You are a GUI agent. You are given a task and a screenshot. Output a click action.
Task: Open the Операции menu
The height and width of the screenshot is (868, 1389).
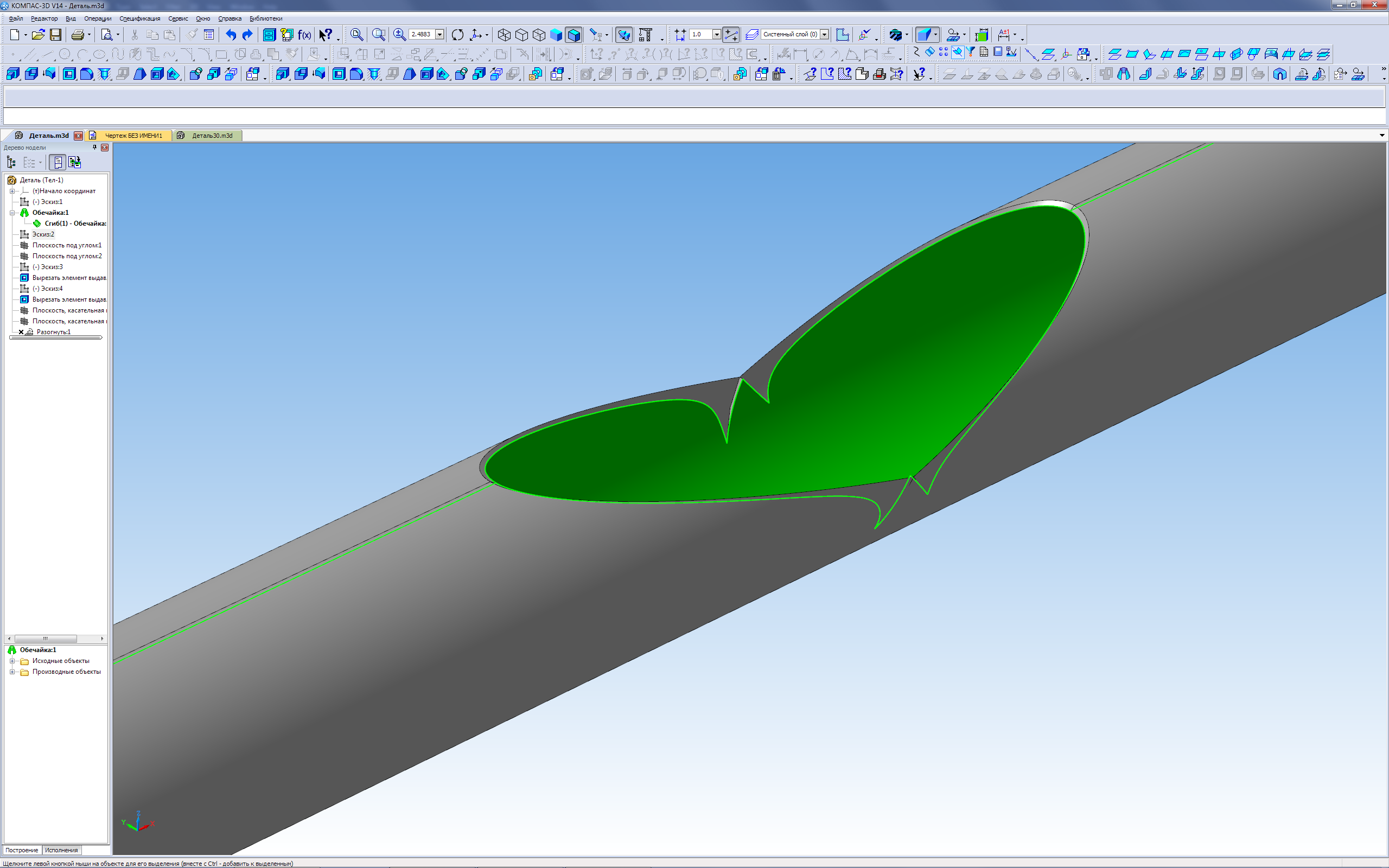(98, 18)
